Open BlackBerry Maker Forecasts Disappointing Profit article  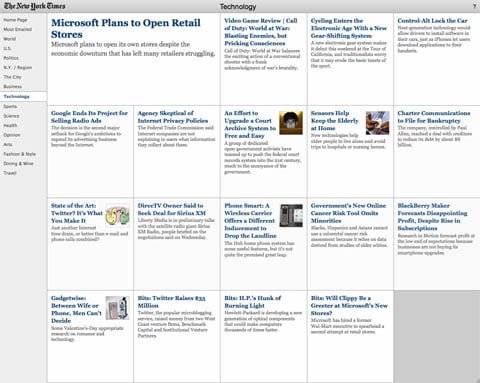432,217
